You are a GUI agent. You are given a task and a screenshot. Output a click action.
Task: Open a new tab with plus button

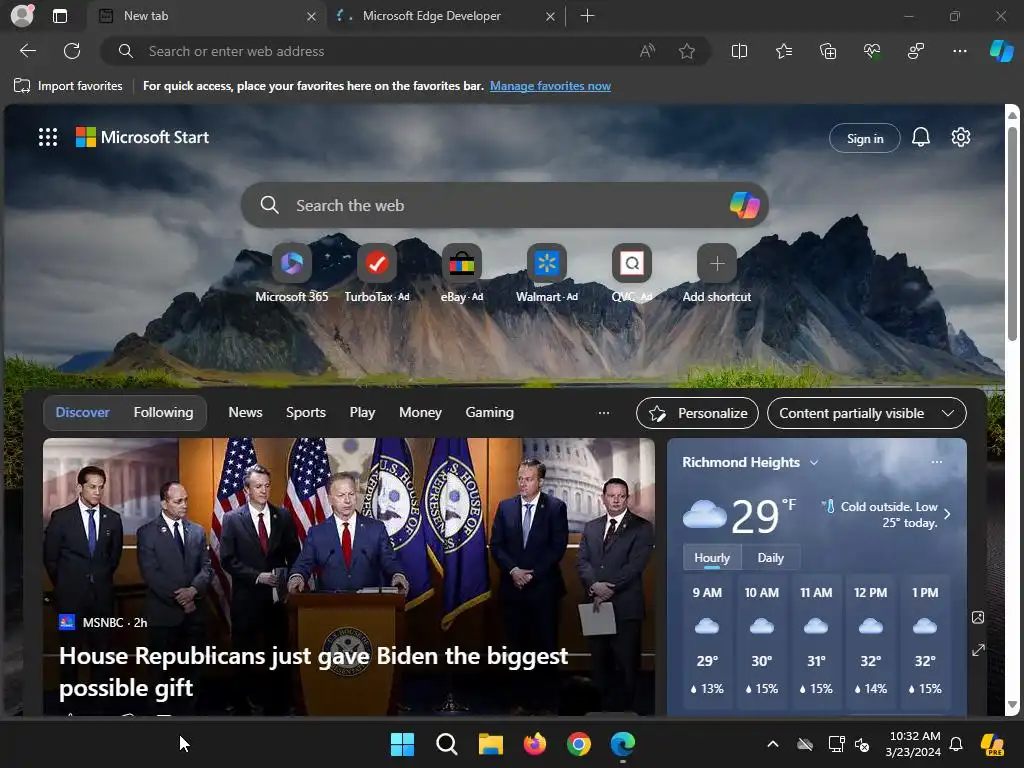pos(587,16)
